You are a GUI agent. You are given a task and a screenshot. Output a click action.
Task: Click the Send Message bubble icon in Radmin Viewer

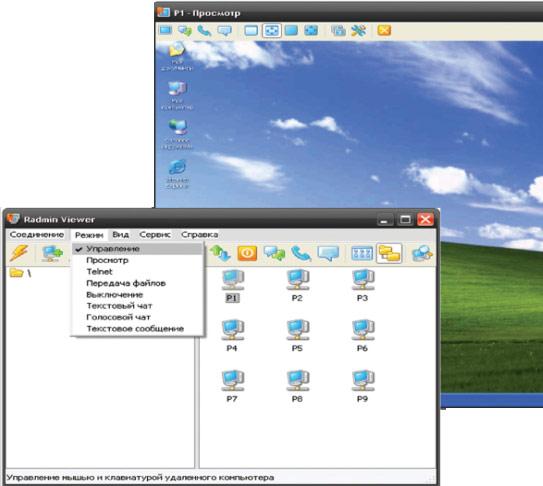328,253
